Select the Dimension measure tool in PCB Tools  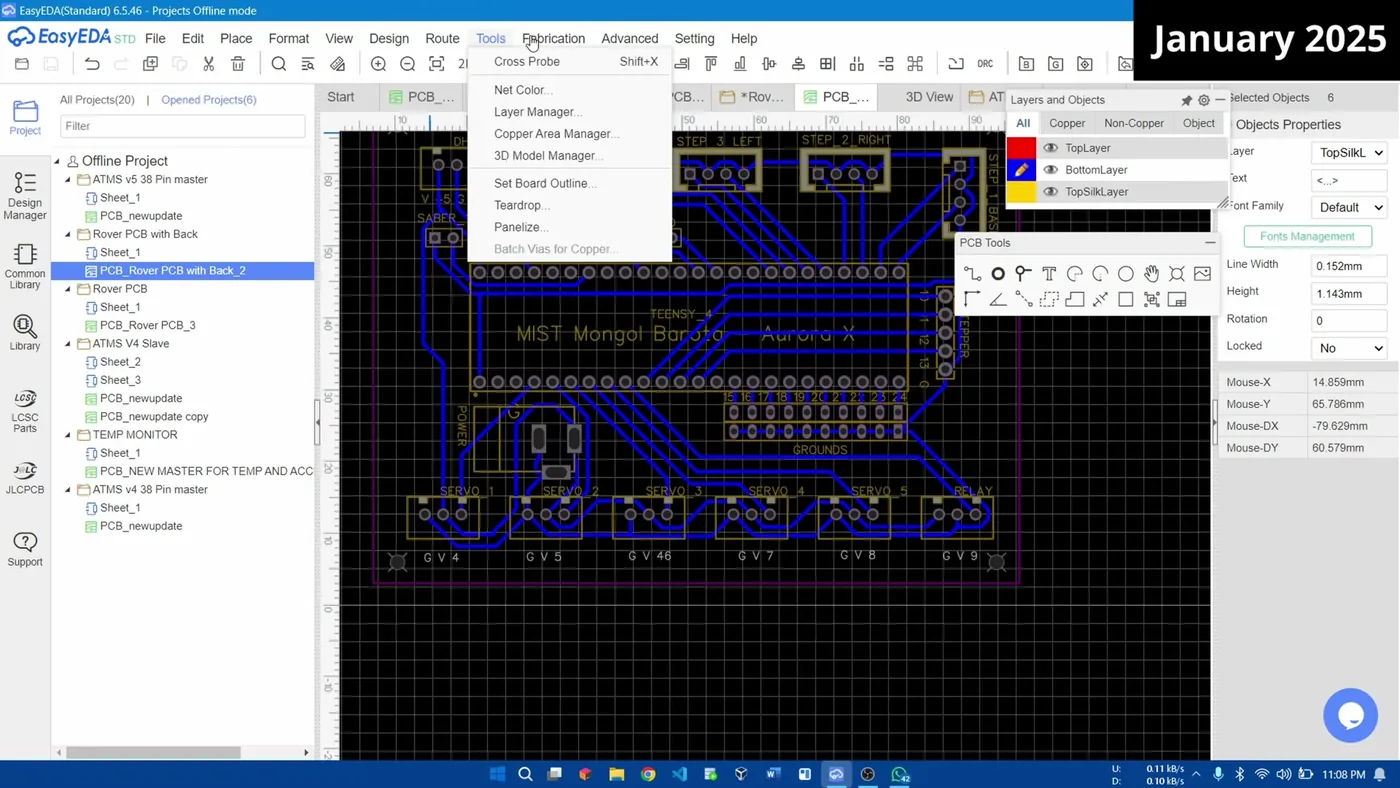1100,299
